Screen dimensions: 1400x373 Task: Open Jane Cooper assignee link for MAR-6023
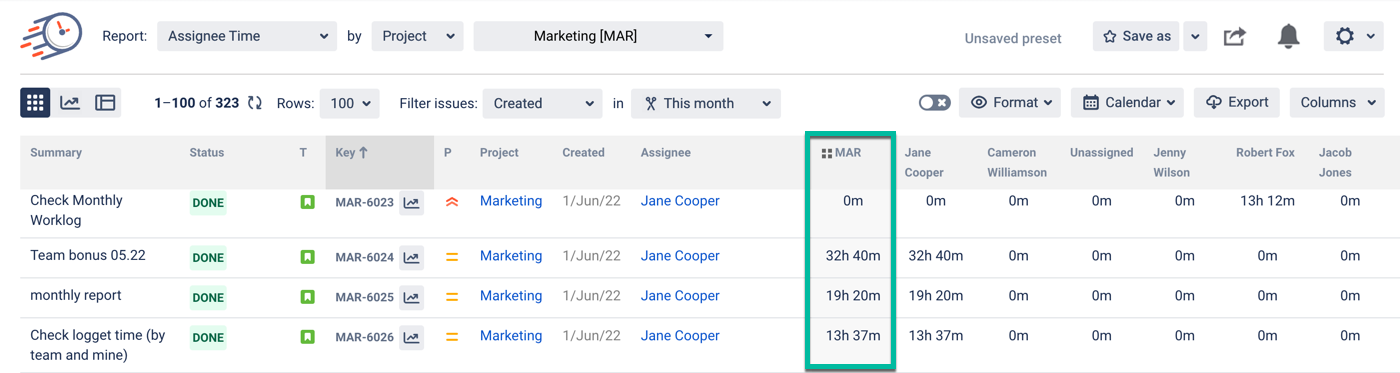[x=680, y=201]
